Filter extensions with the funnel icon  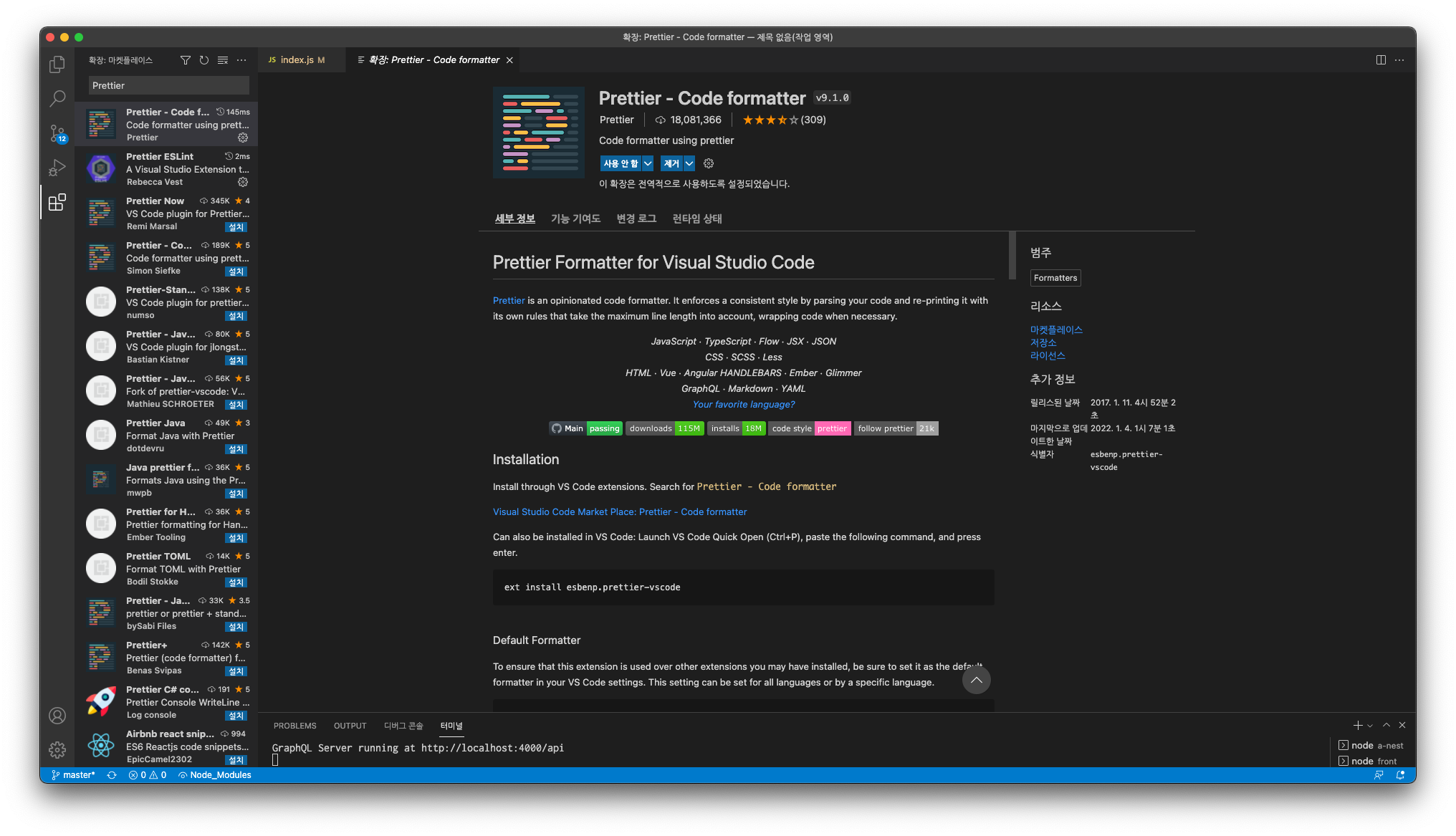coord(186,60)
